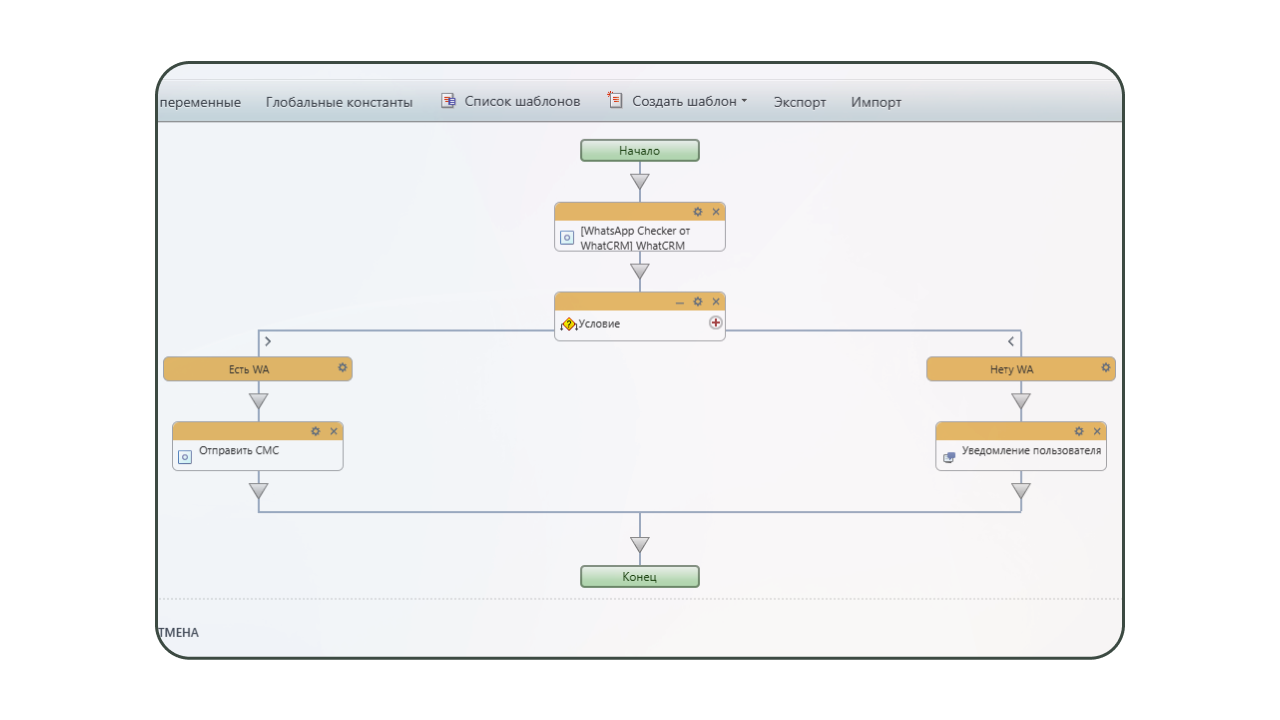The height and width of the screenshot is (720, 1280).
Task: Click the insertion arrow below Начало
Action: 640,182
